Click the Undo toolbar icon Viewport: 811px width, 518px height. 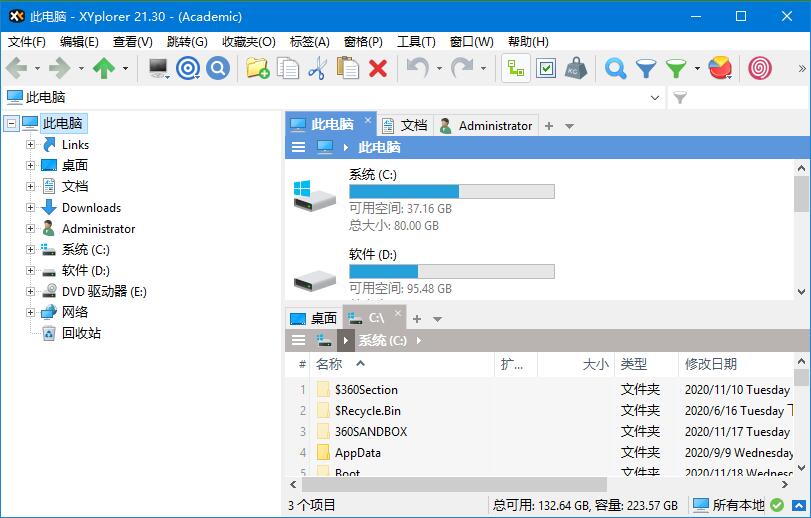418,68
